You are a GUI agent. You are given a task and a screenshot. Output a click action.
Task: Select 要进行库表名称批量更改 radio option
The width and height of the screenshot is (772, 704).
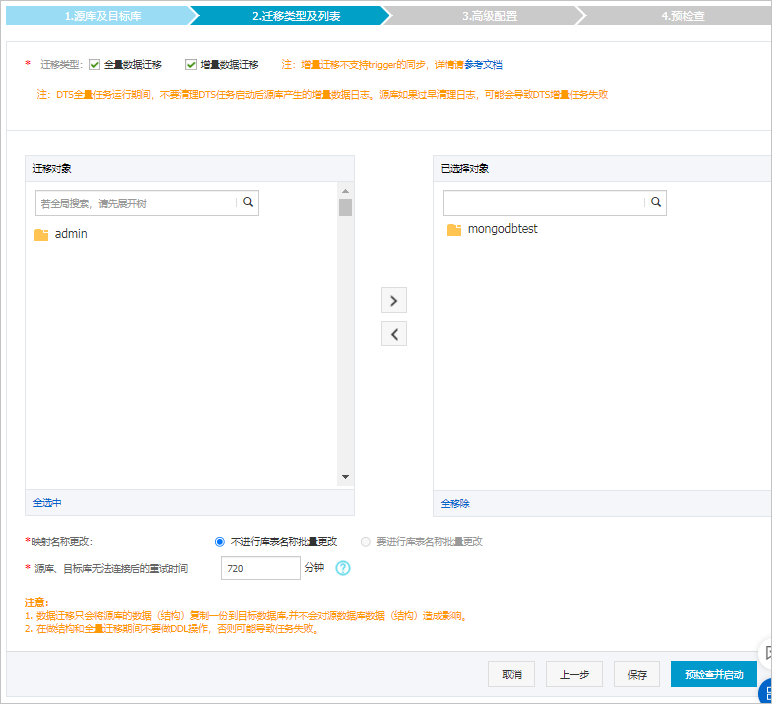point(365,542)
